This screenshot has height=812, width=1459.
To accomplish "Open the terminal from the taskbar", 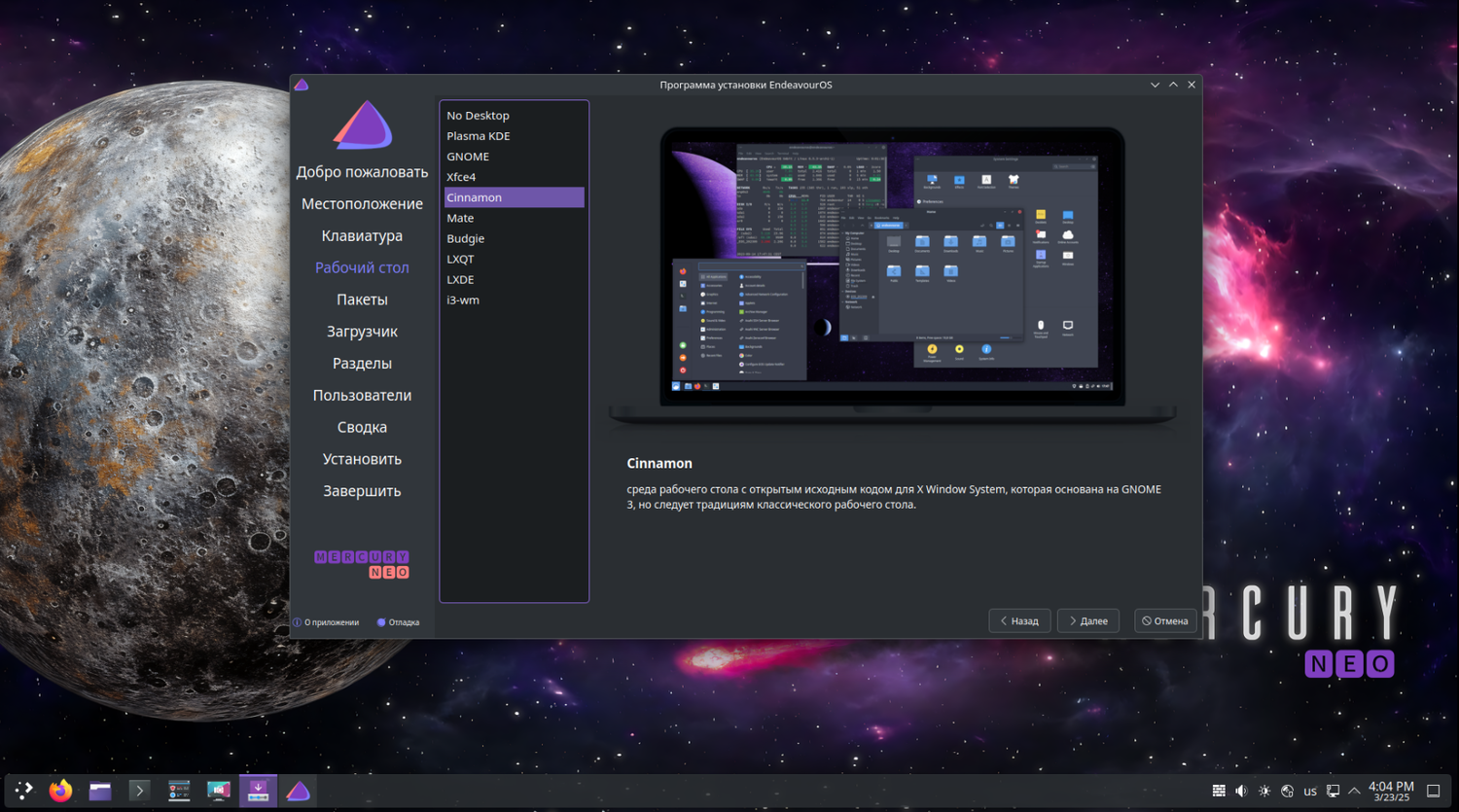I will coord(139,791).
